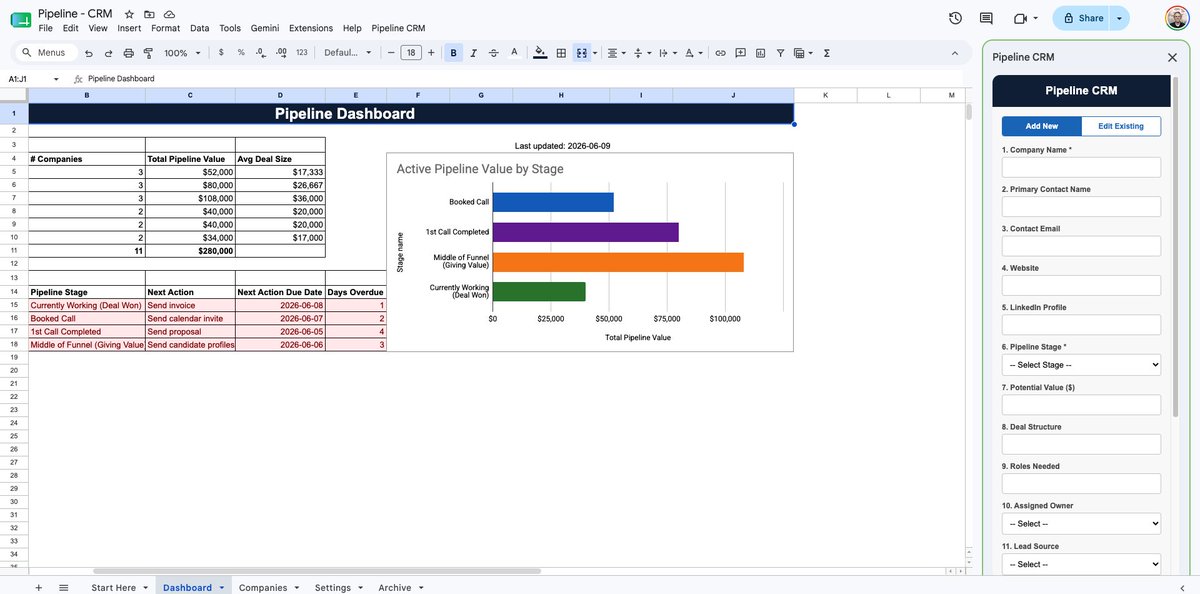Screen dimensions: 1200x594
Task: Open Share options dropdown arrow
Action: click(x=1119, y=18)
